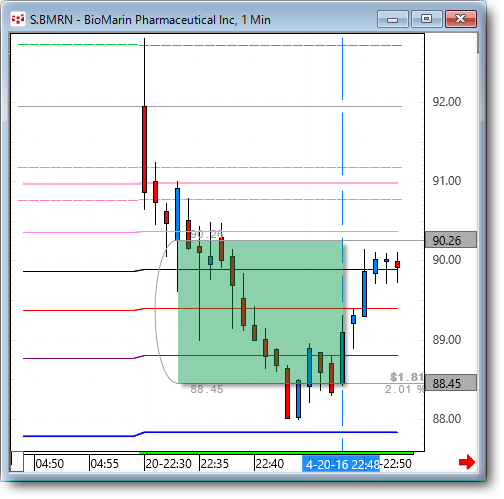The image size is (504, 499).
Task: Click the 92.00 price axis label
Action: tap(447, 102)
